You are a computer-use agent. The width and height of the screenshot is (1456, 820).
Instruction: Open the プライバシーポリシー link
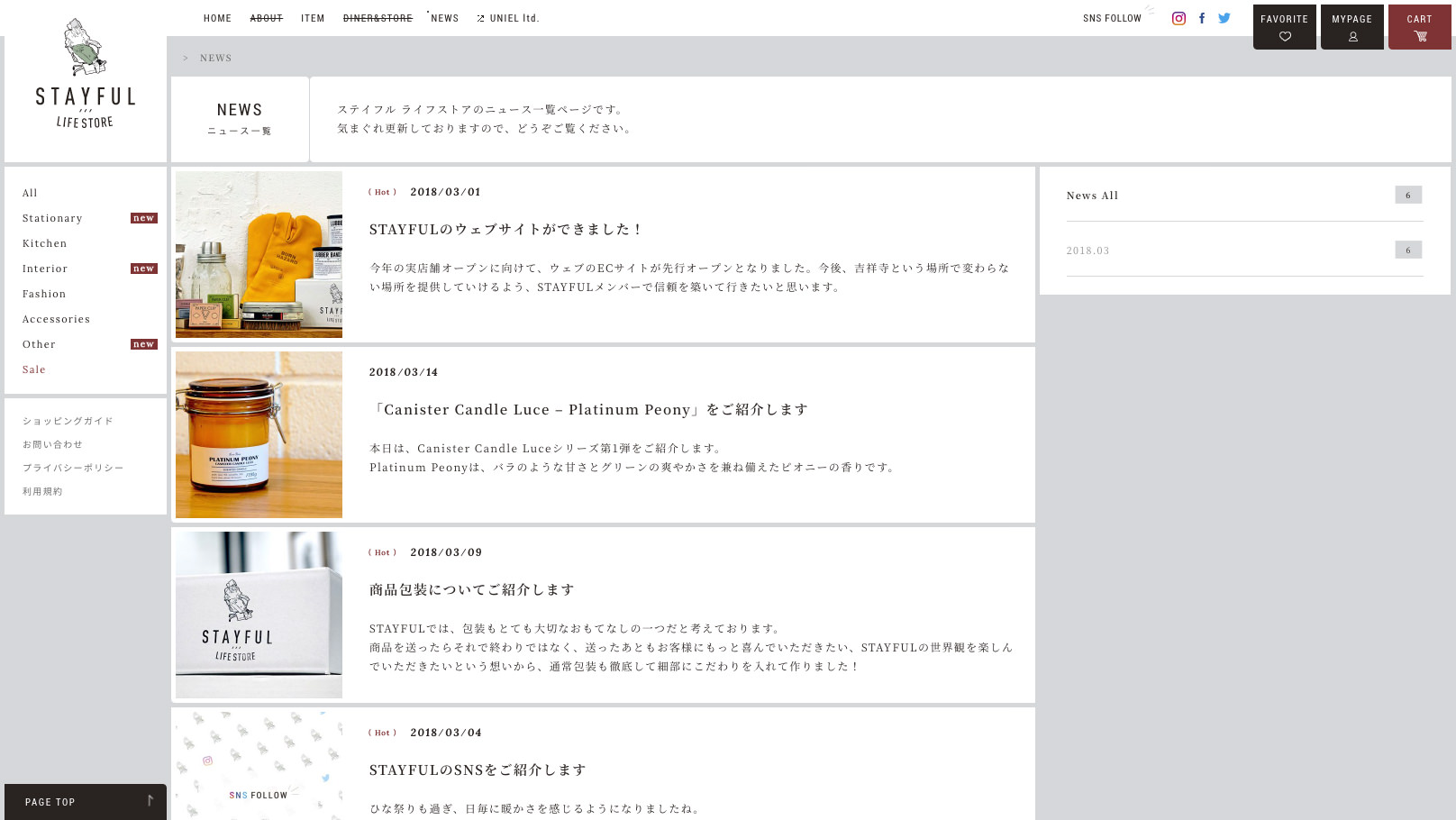73,468
